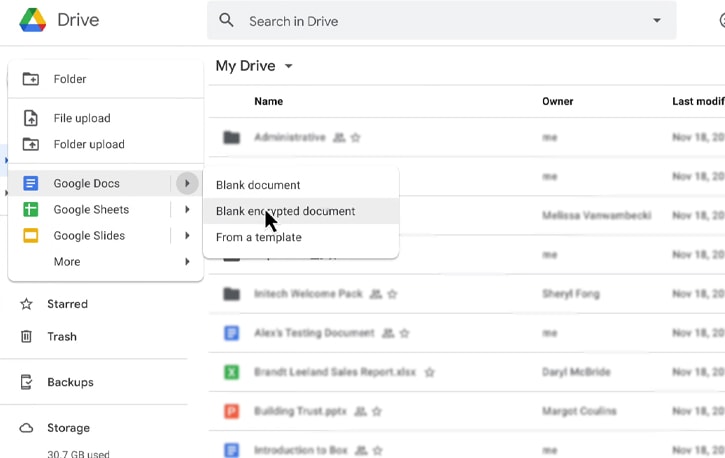The height and width of the screenshot is (458, 725).
Task: Focus the Search in Drive field
Action: (x=441, y=20)
